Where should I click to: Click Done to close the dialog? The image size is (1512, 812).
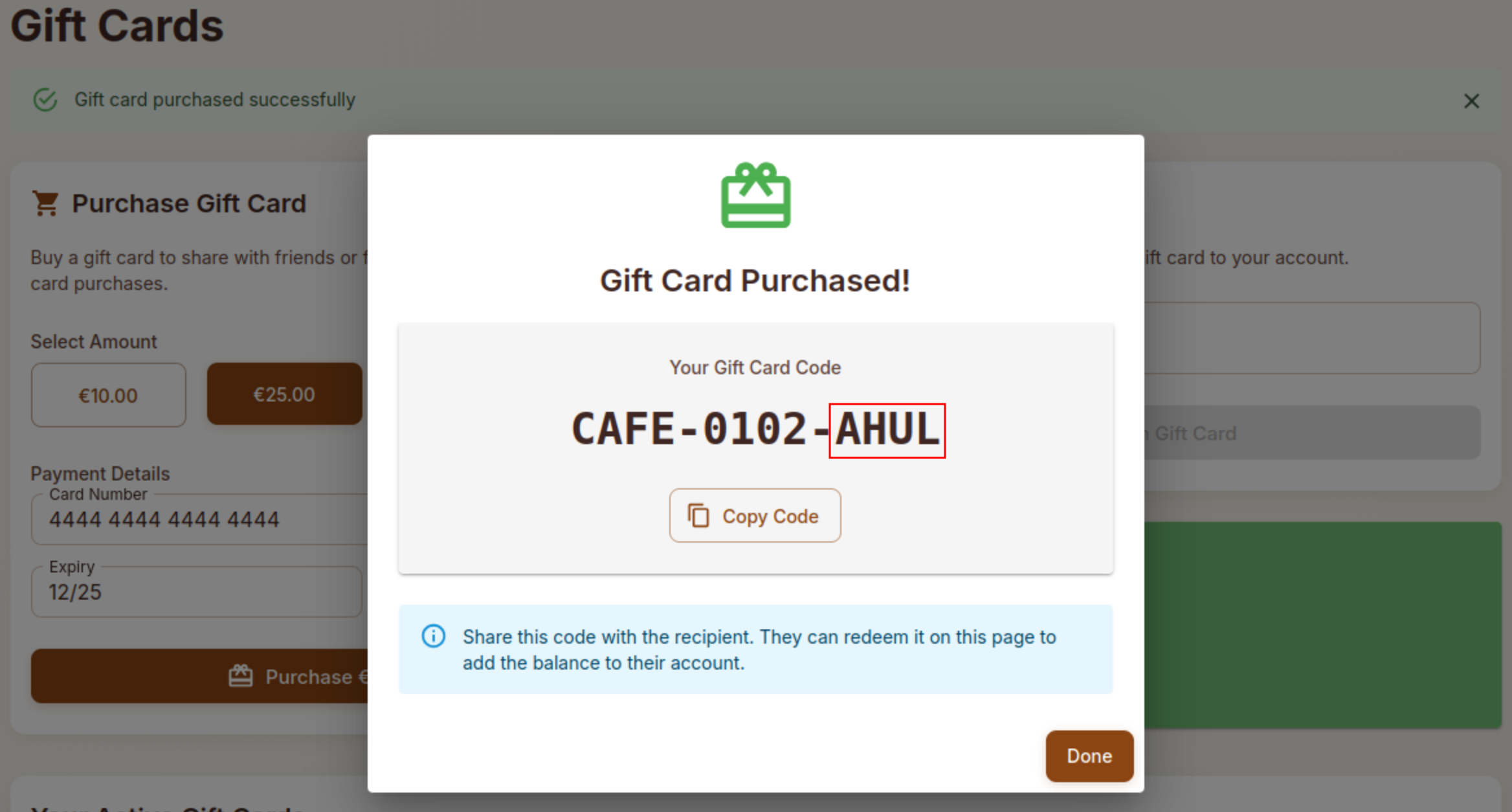[x=1089, y=756]
